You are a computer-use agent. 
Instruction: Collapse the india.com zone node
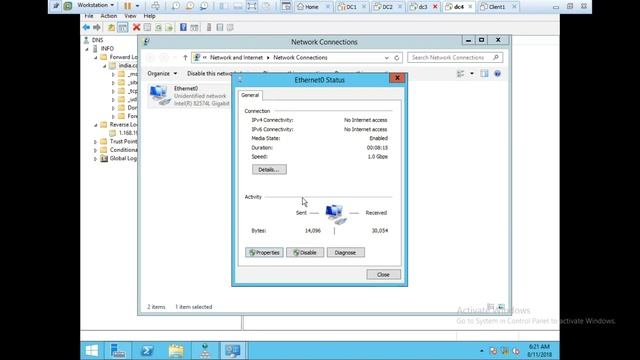pos(104,66)
